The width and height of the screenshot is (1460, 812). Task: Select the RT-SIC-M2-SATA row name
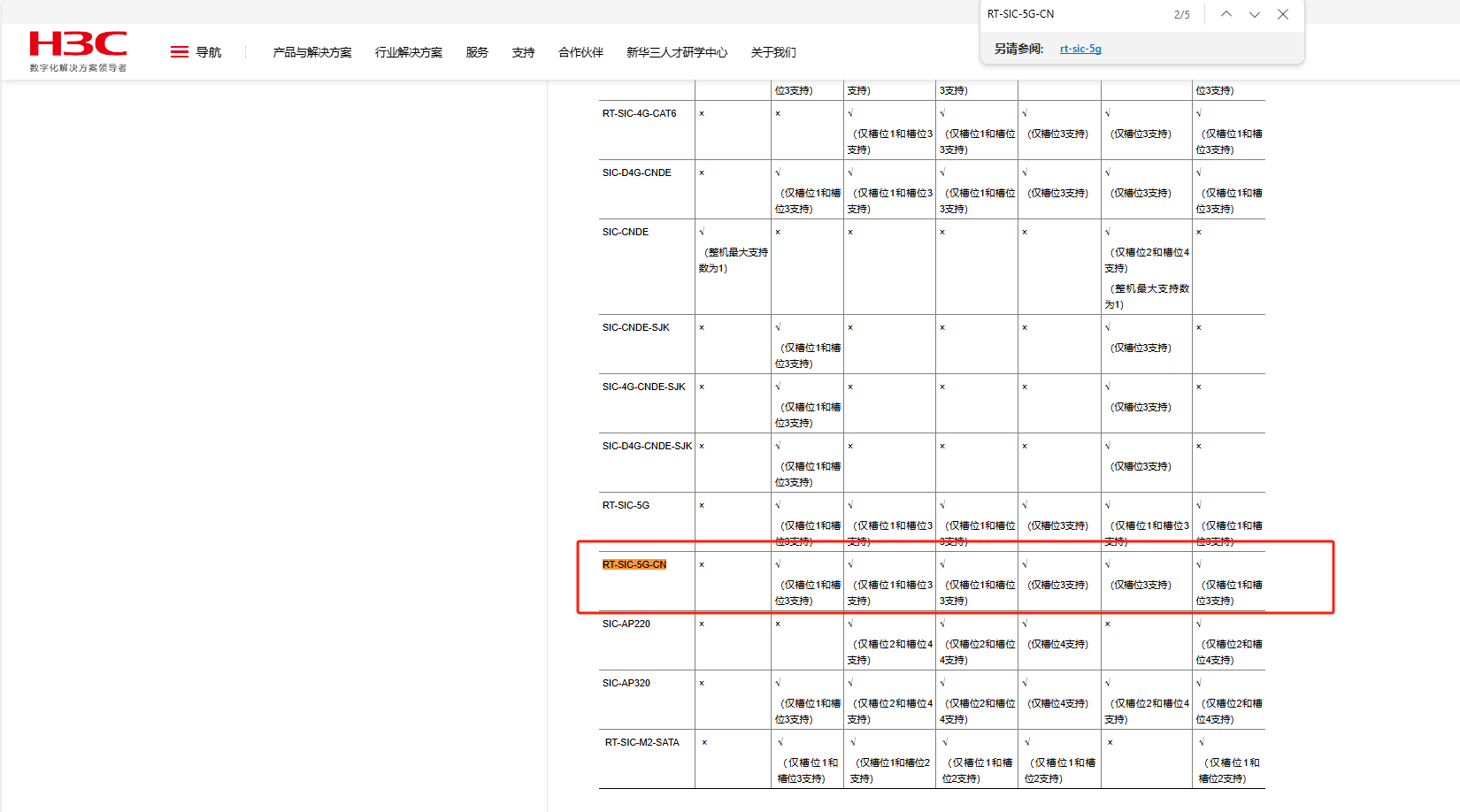[642, 742]
